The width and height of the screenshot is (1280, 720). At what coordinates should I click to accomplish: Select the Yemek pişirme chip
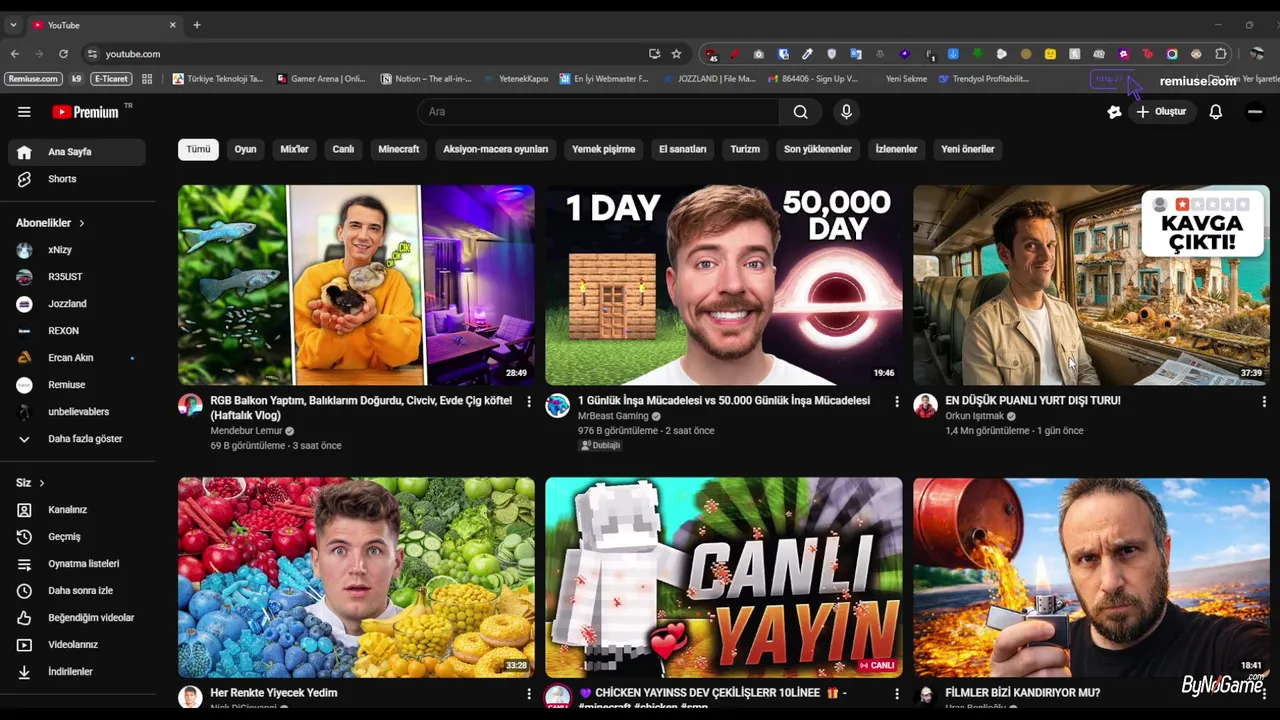pos(603,149)
